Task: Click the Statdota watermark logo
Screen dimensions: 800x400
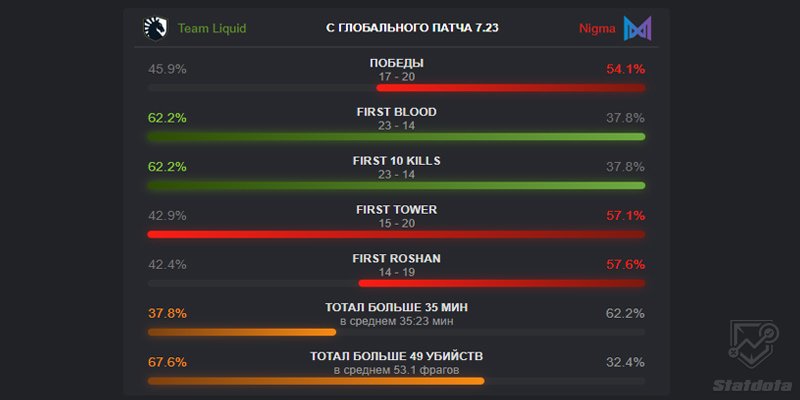Action: click(754, 355)
